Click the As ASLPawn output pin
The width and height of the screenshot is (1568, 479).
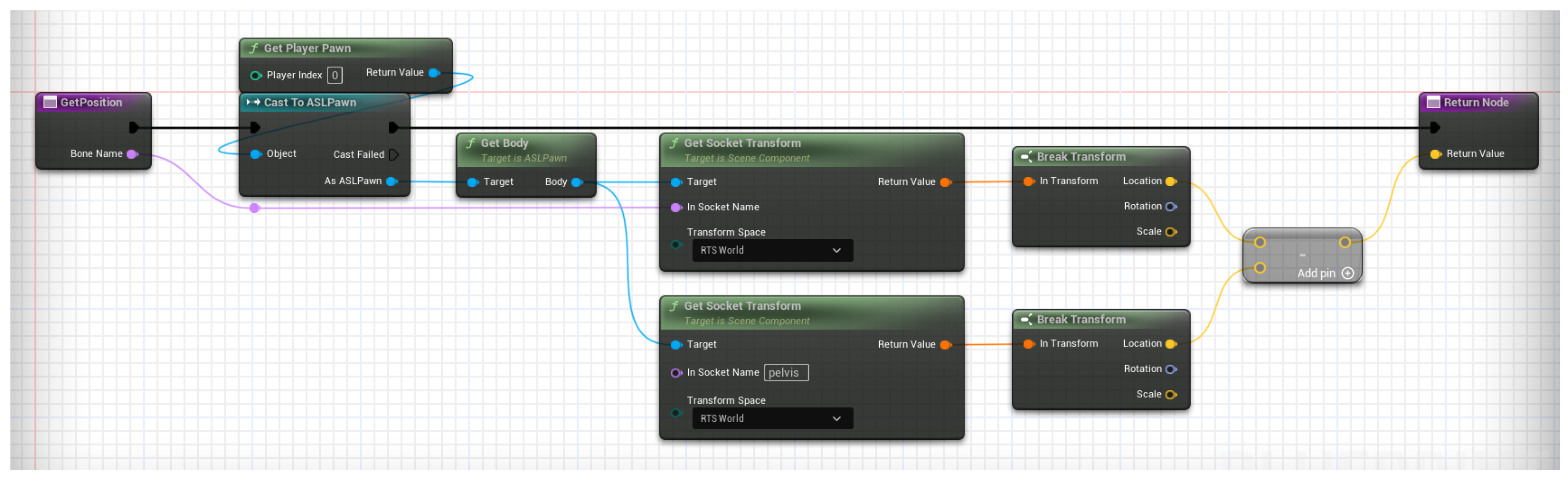coord(391,181)
